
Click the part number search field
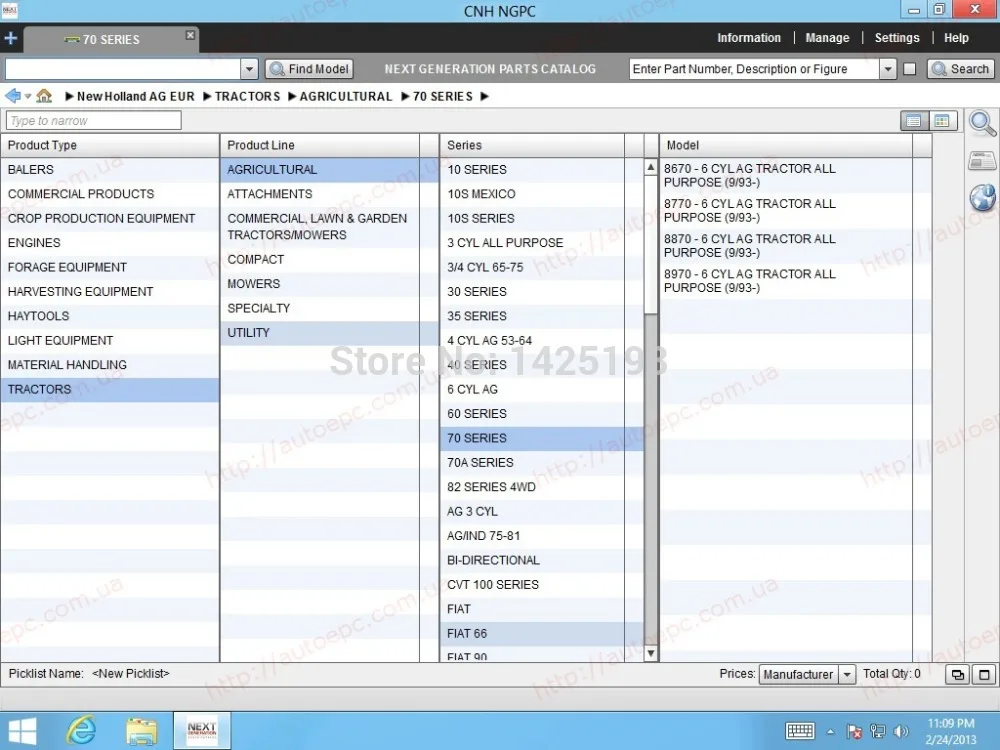(754, 69)
